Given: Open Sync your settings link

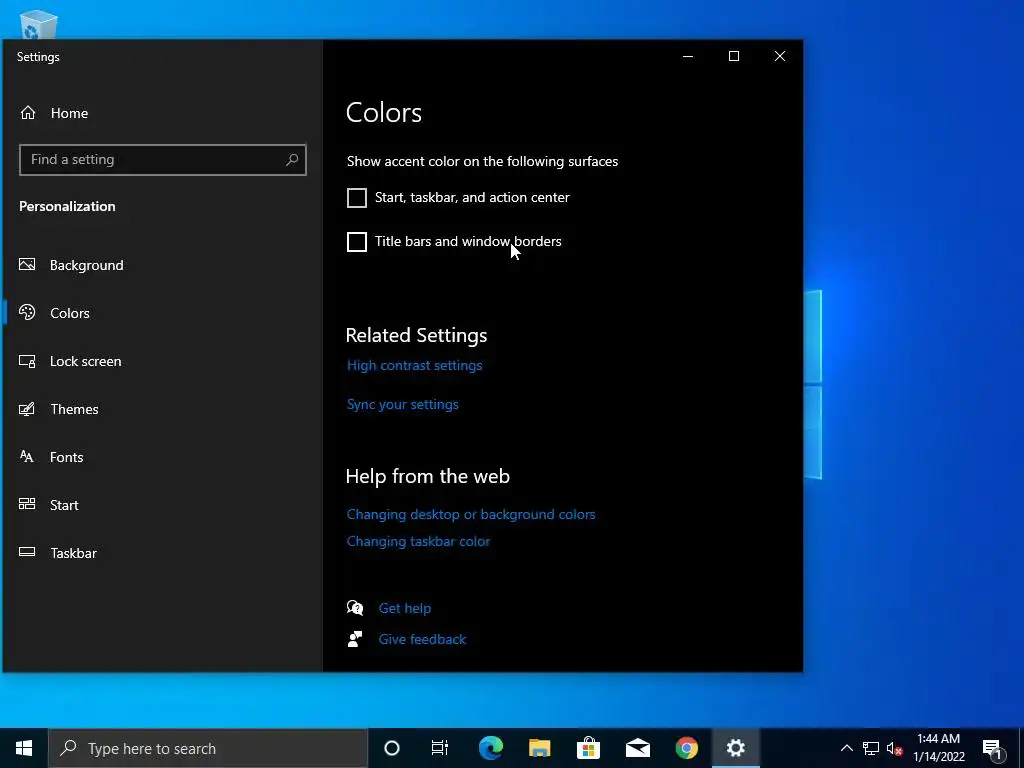Looking at the screenshot, I should click(403, 404).
